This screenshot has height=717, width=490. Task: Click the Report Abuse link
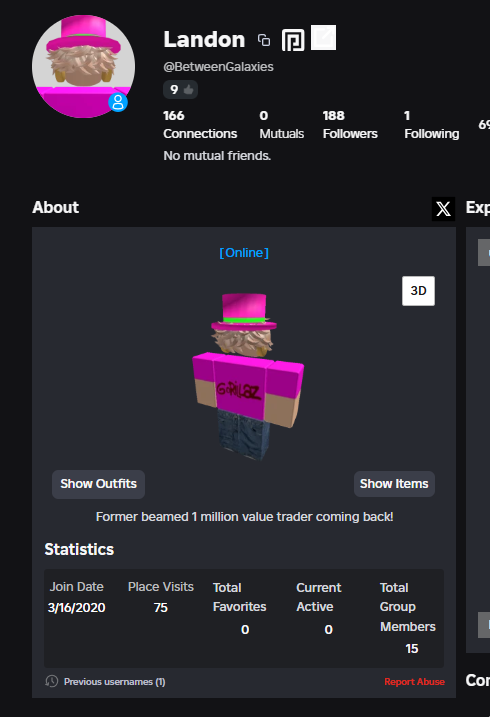pos(414,682)
